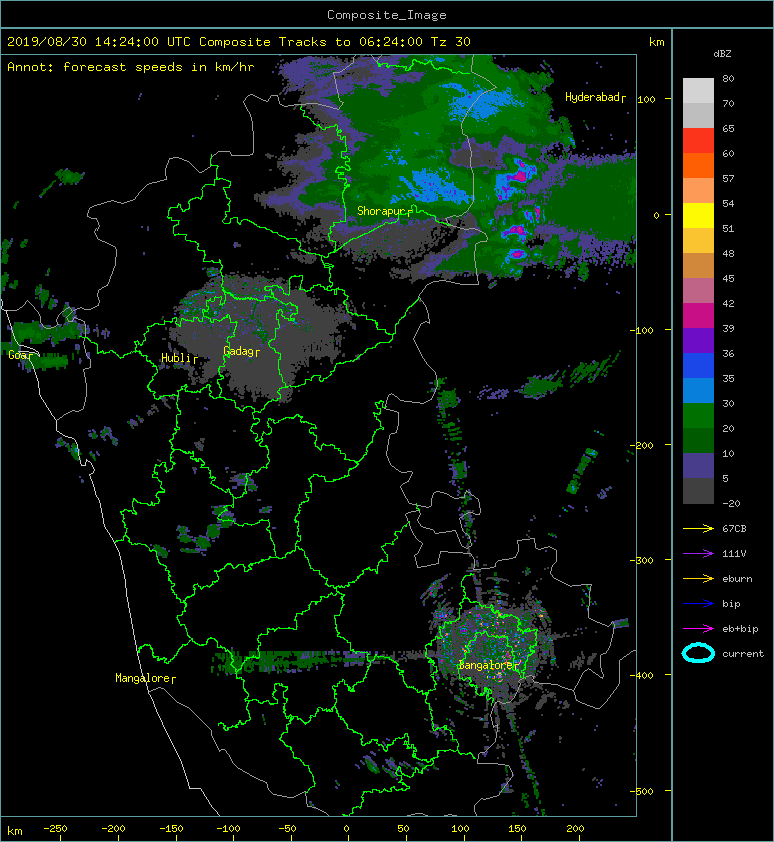The width and height of the screenshot is (774, 842).
Task: Click the cyan current ellipse symbol
Action: tap(698, 653)
